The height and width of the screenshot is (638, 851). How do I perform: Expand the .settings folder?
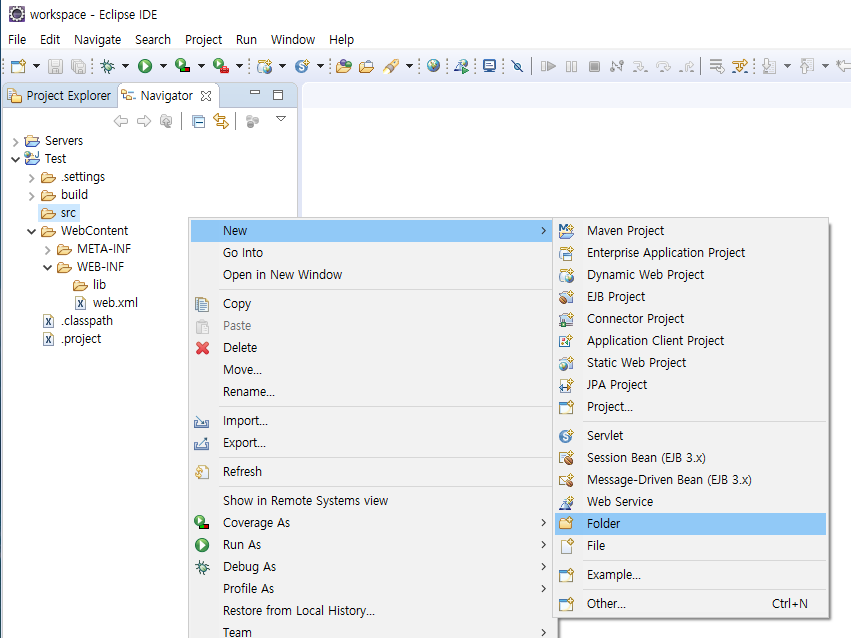[x=31, y=178]
